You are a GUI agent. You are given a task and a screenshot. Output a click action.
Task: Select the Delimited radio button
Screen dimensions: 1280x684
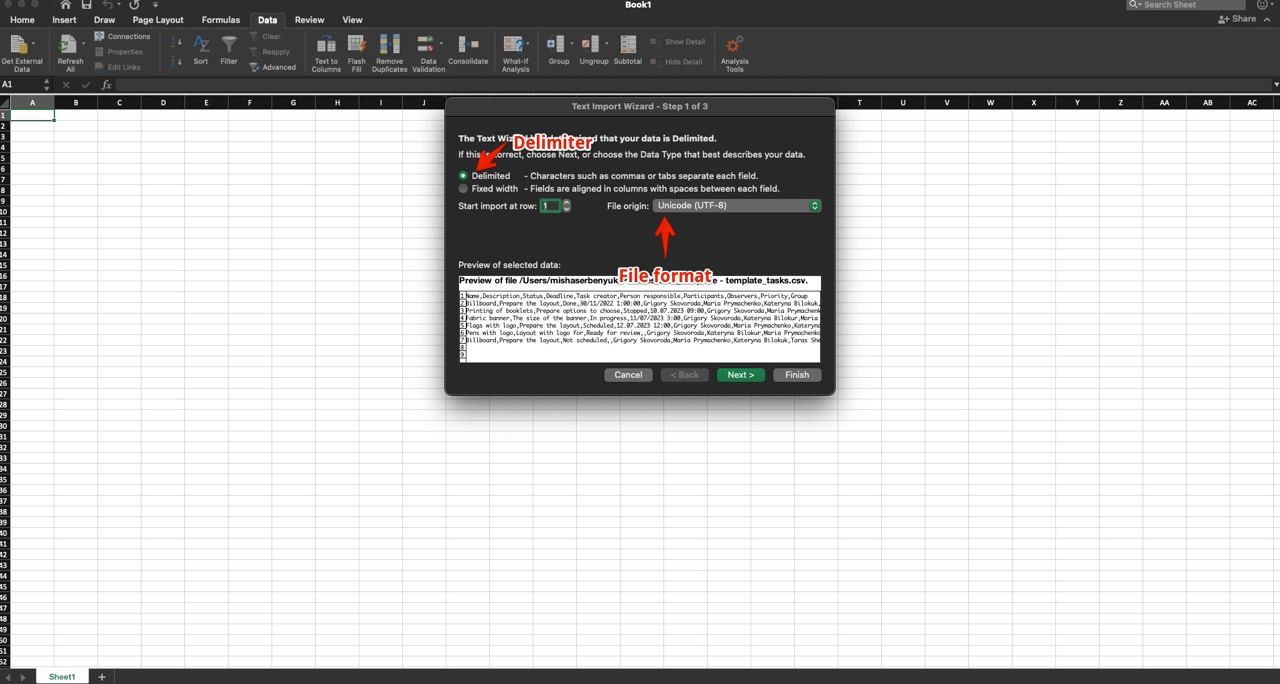[463, 176]
